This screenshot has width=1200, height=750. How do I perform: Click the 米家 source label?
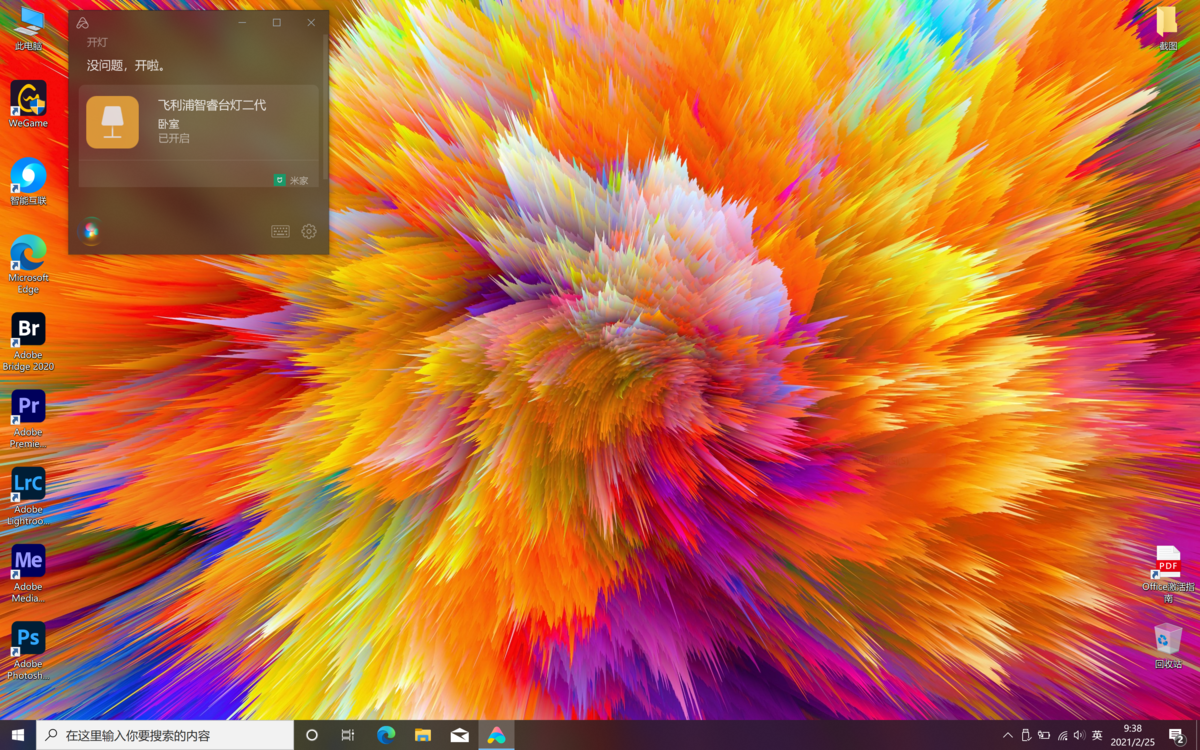tap(299, 181)
